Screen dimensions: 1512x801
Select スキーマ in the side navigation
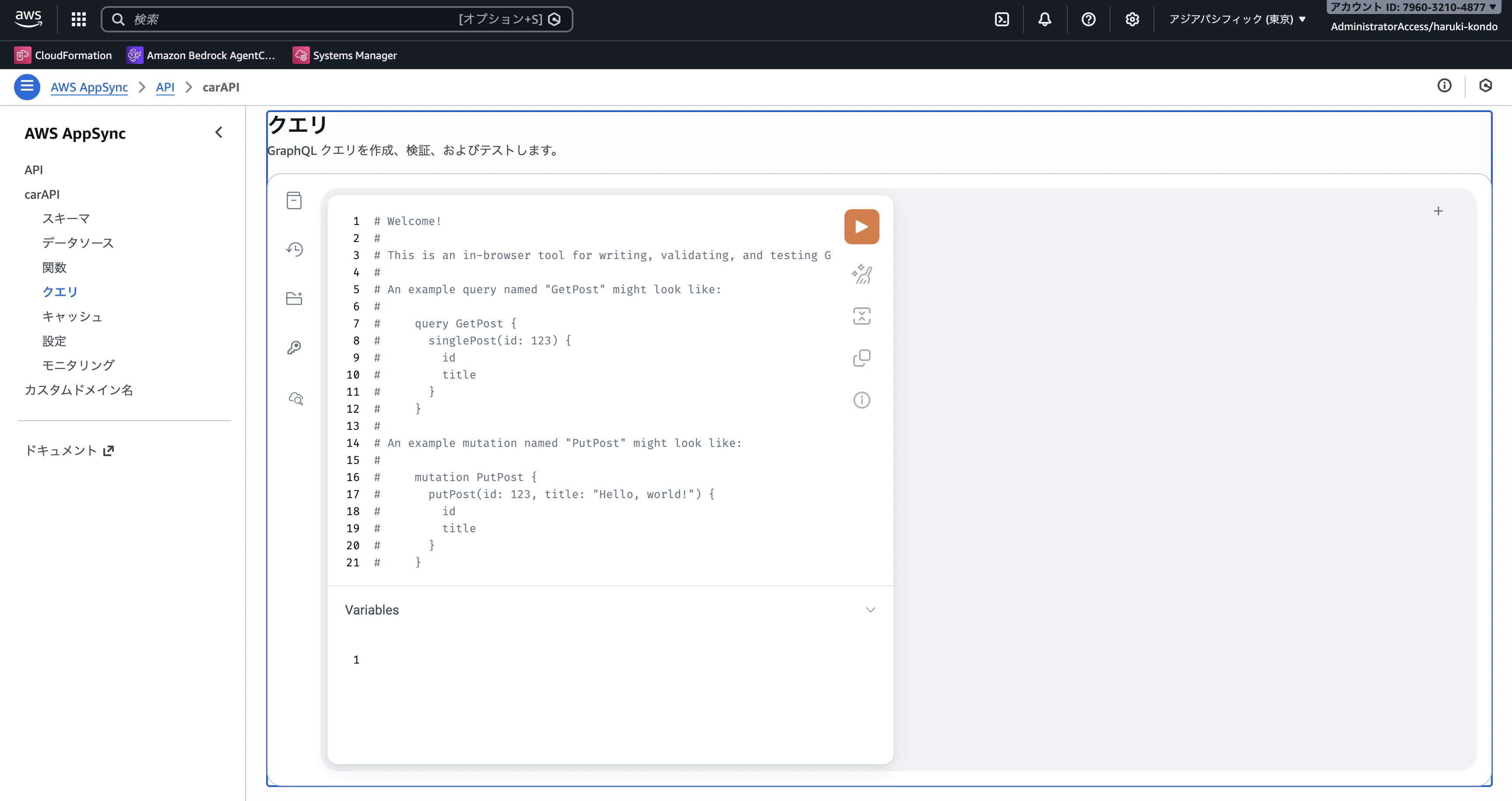(66, 218)
